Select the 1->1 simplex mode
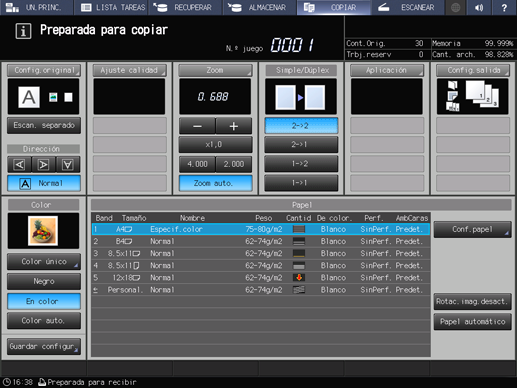The width and height of the screenshot is (517, 388). (301, 183)
